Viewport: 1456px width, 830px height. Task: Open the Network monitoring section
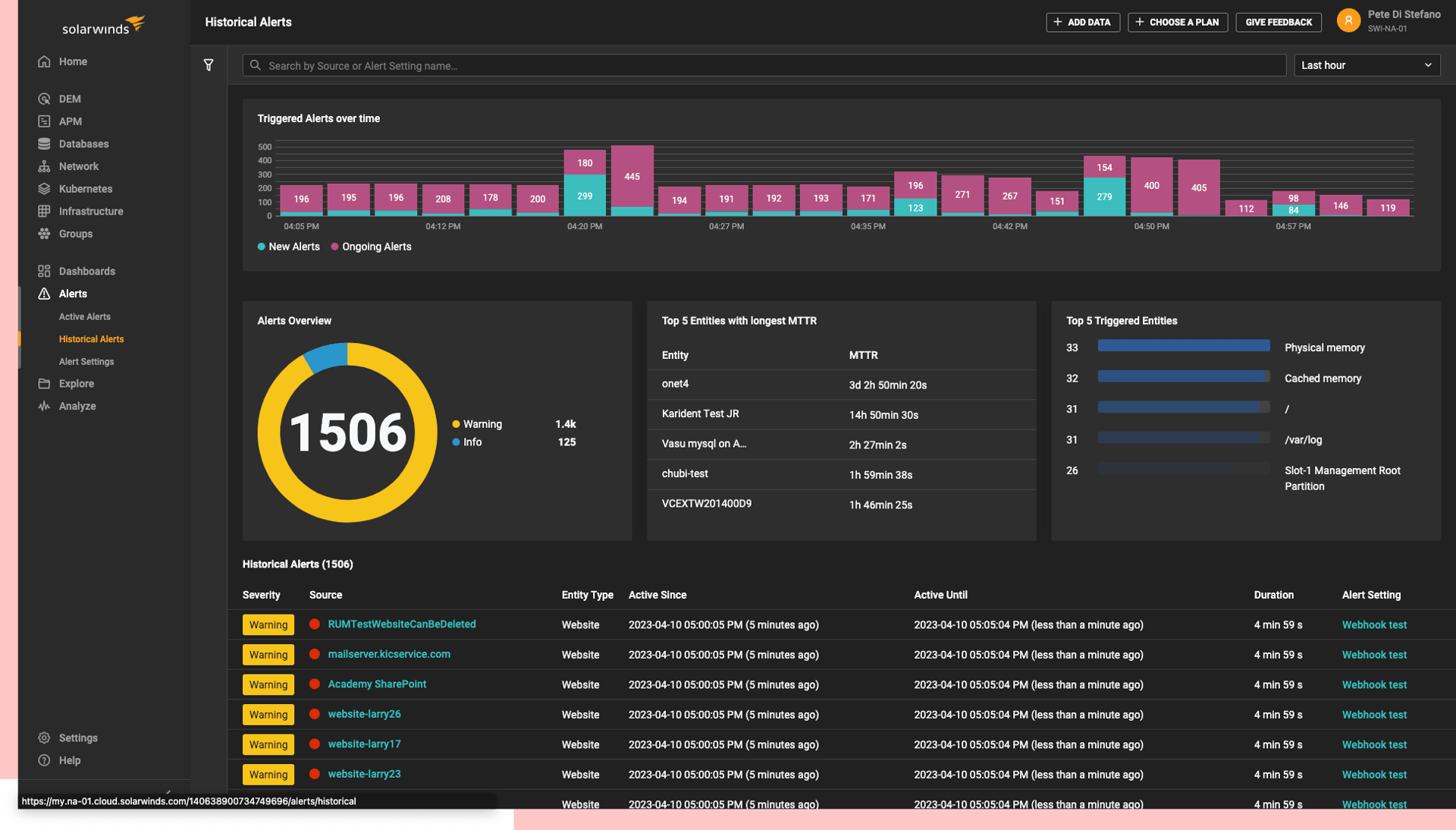[x=79, y=166]
